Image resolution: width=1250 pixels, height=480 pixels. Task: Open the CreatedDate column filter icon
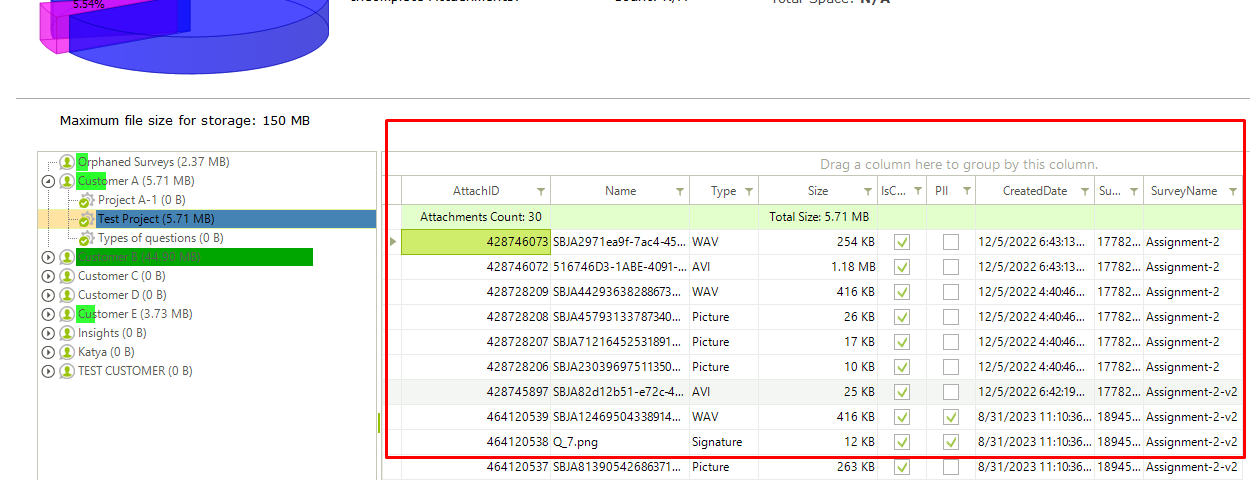(x=1085, y=191)
